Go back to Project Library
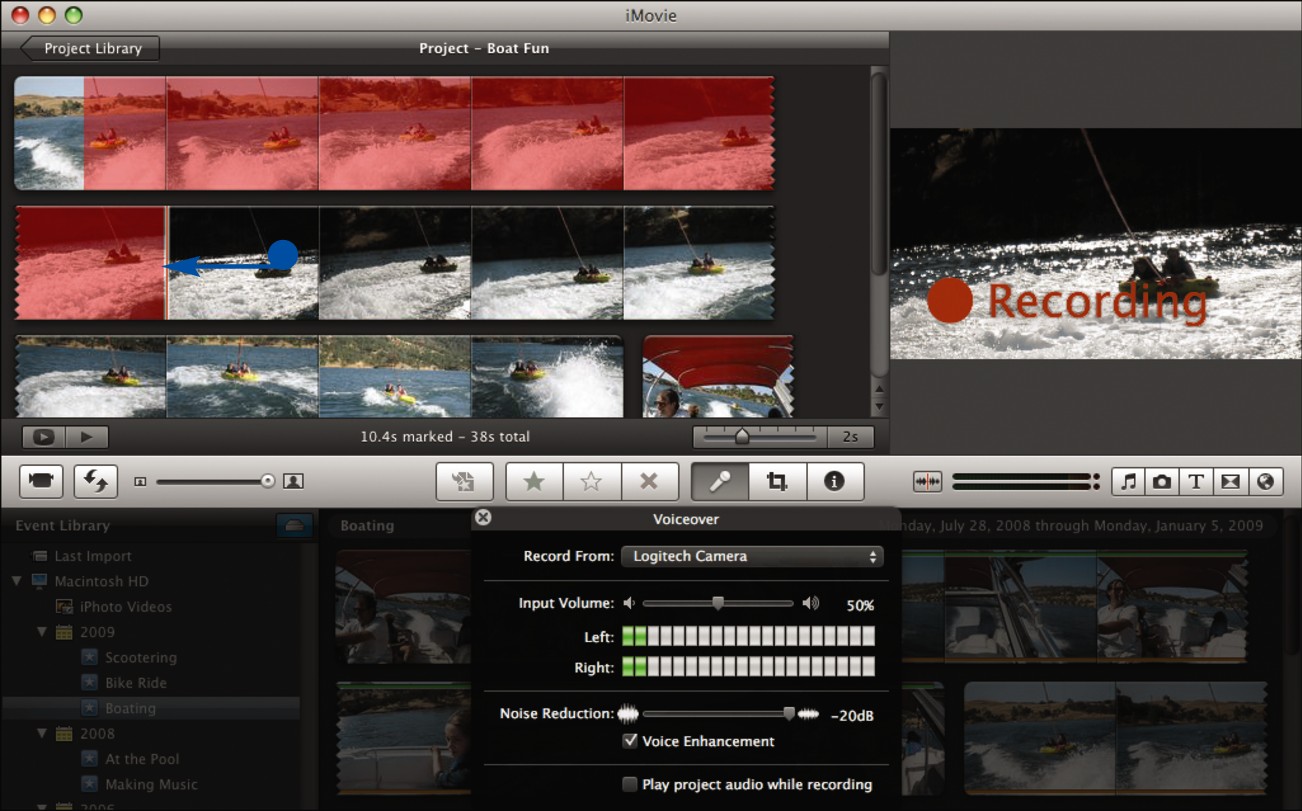The image size is (1302, 811). 90,48
